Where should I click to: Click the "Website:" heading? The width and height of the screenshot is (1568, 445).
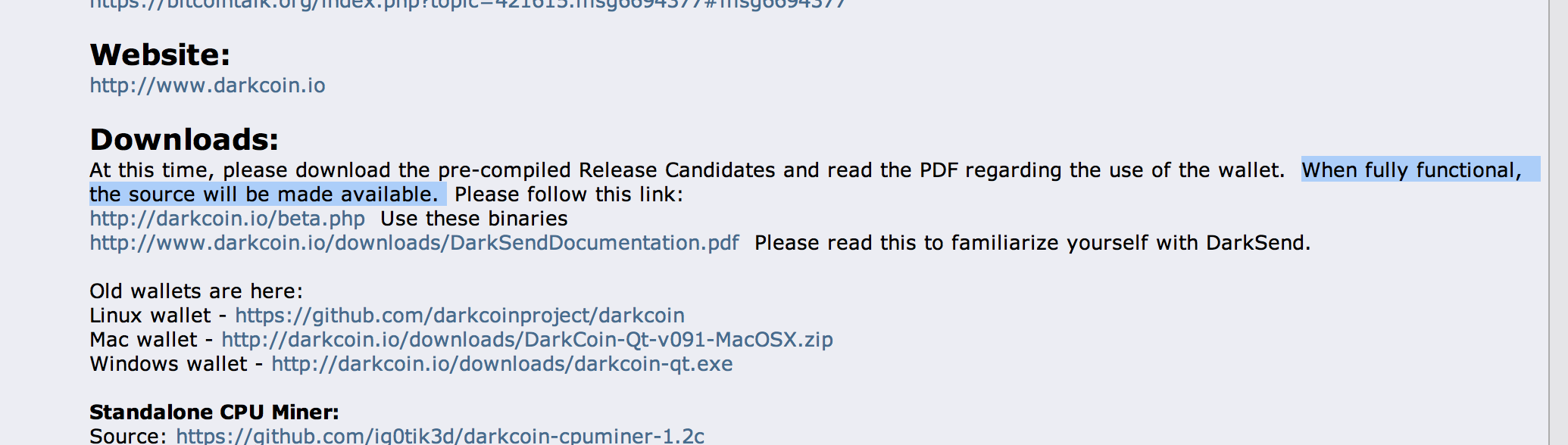tap(160, 54)
